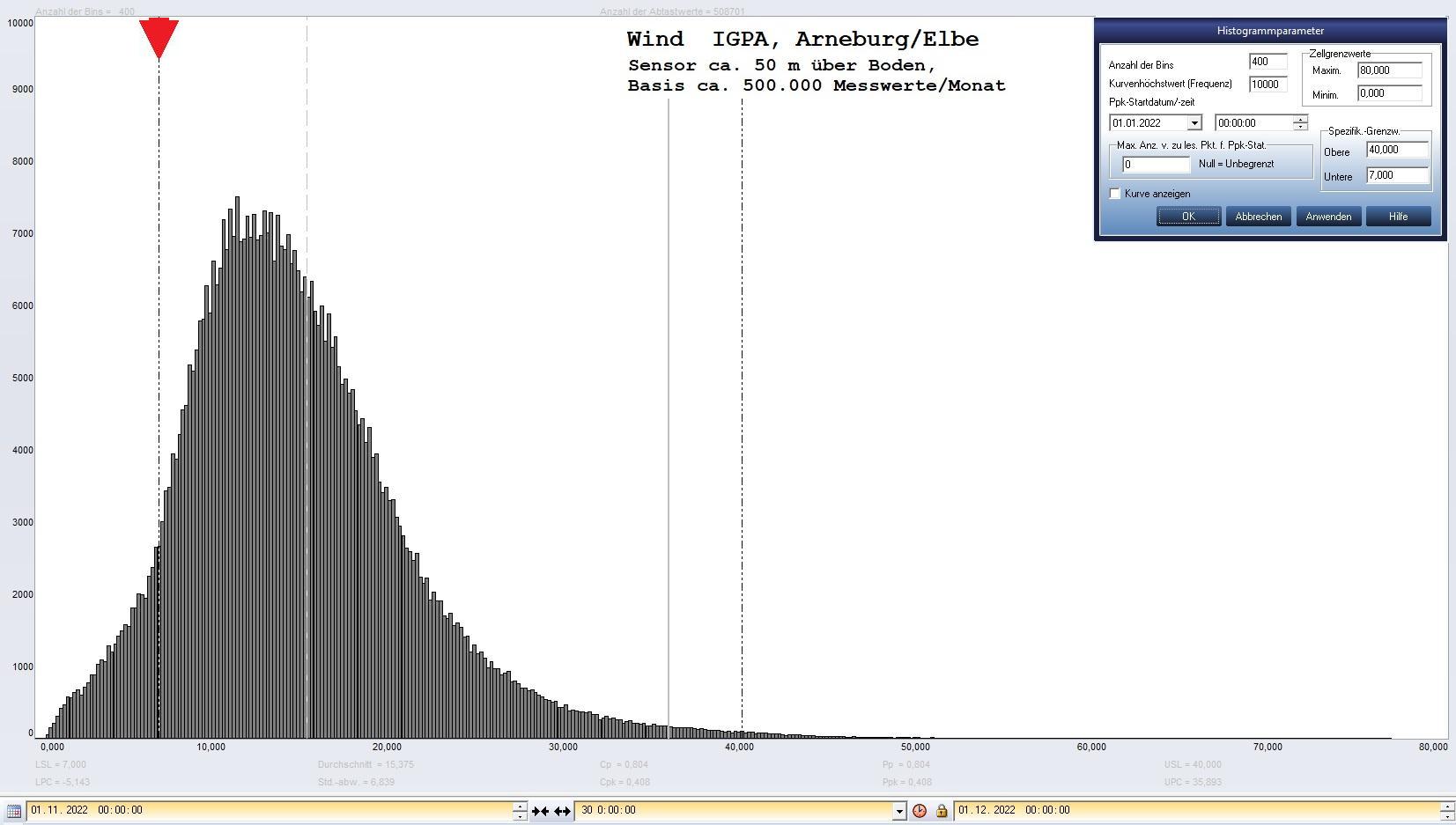
Task: Click the zoom-out outward arrows icon
Action: click(562, 811)
